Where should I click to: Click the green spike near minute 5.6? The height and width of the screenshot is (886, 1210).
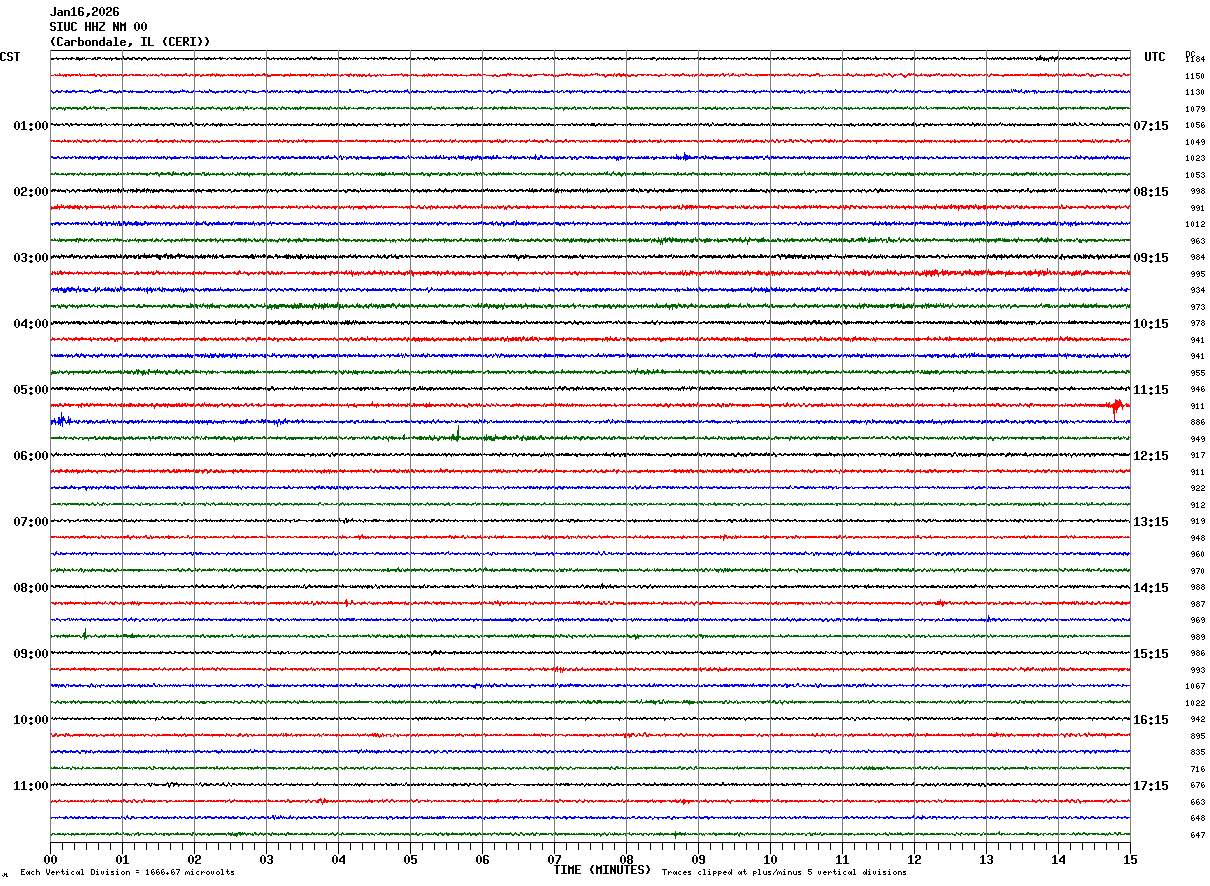pos(458,433)
